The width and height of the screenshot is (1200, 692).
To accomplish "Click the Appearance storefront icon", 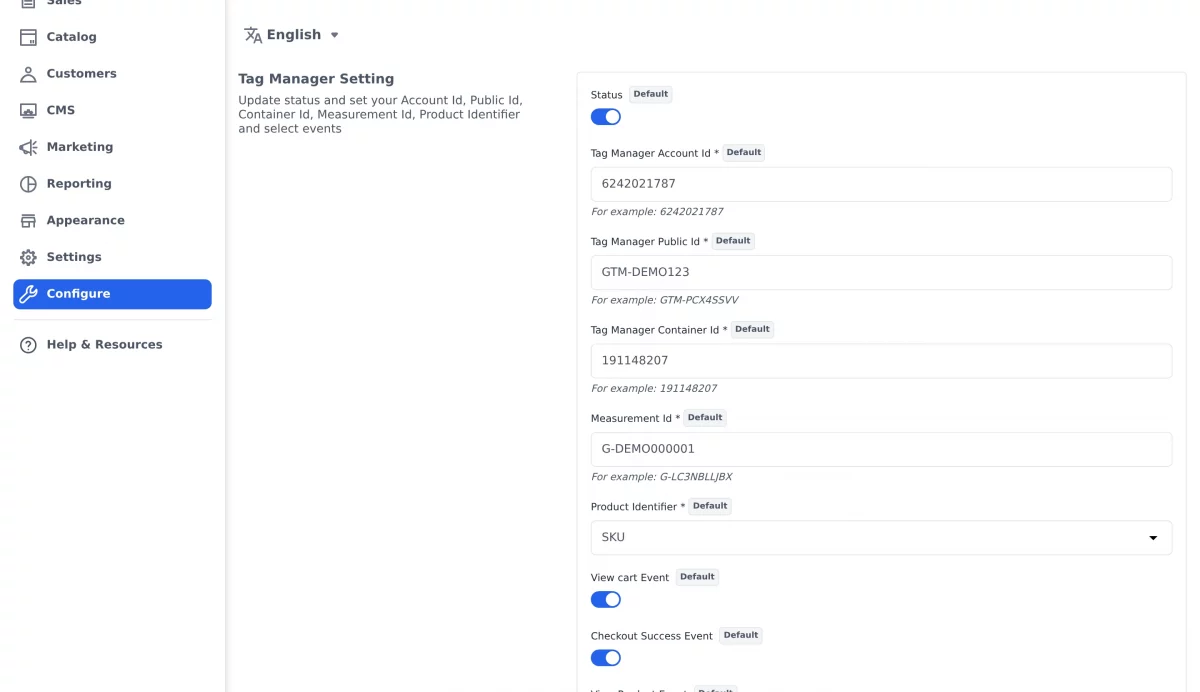I will tap(28, 220).
